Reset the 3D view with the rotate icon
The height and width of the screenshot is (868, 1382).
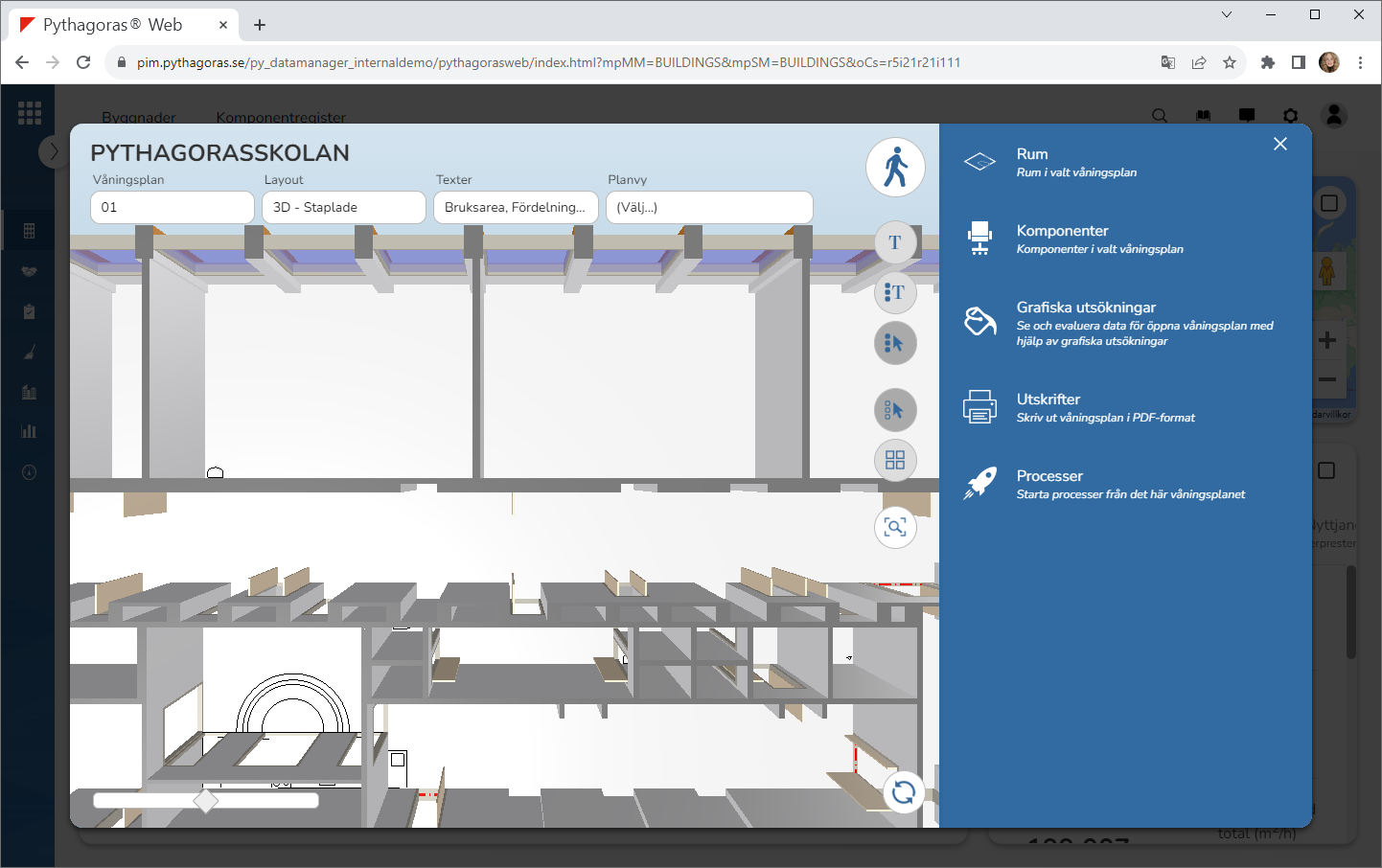pyautogui.click(x=903, y=792)
